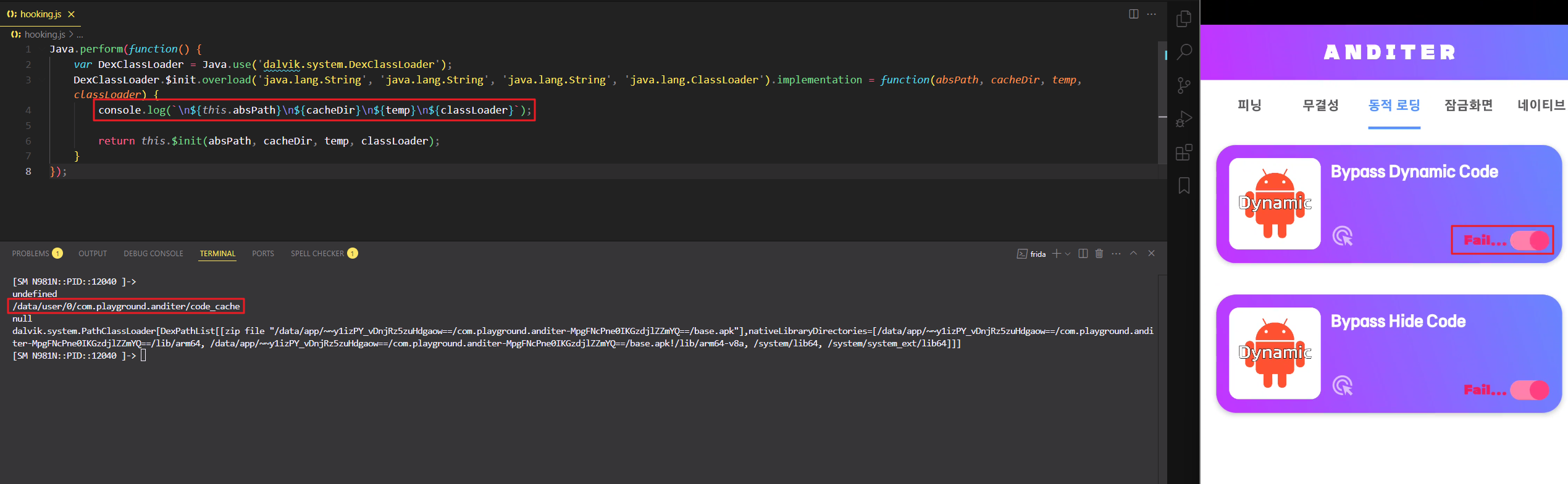Open the Bookmarks view in the activity bar
Image resolution: width=1568 pixels, height=484 pixels.
(x=1184, y=185)
